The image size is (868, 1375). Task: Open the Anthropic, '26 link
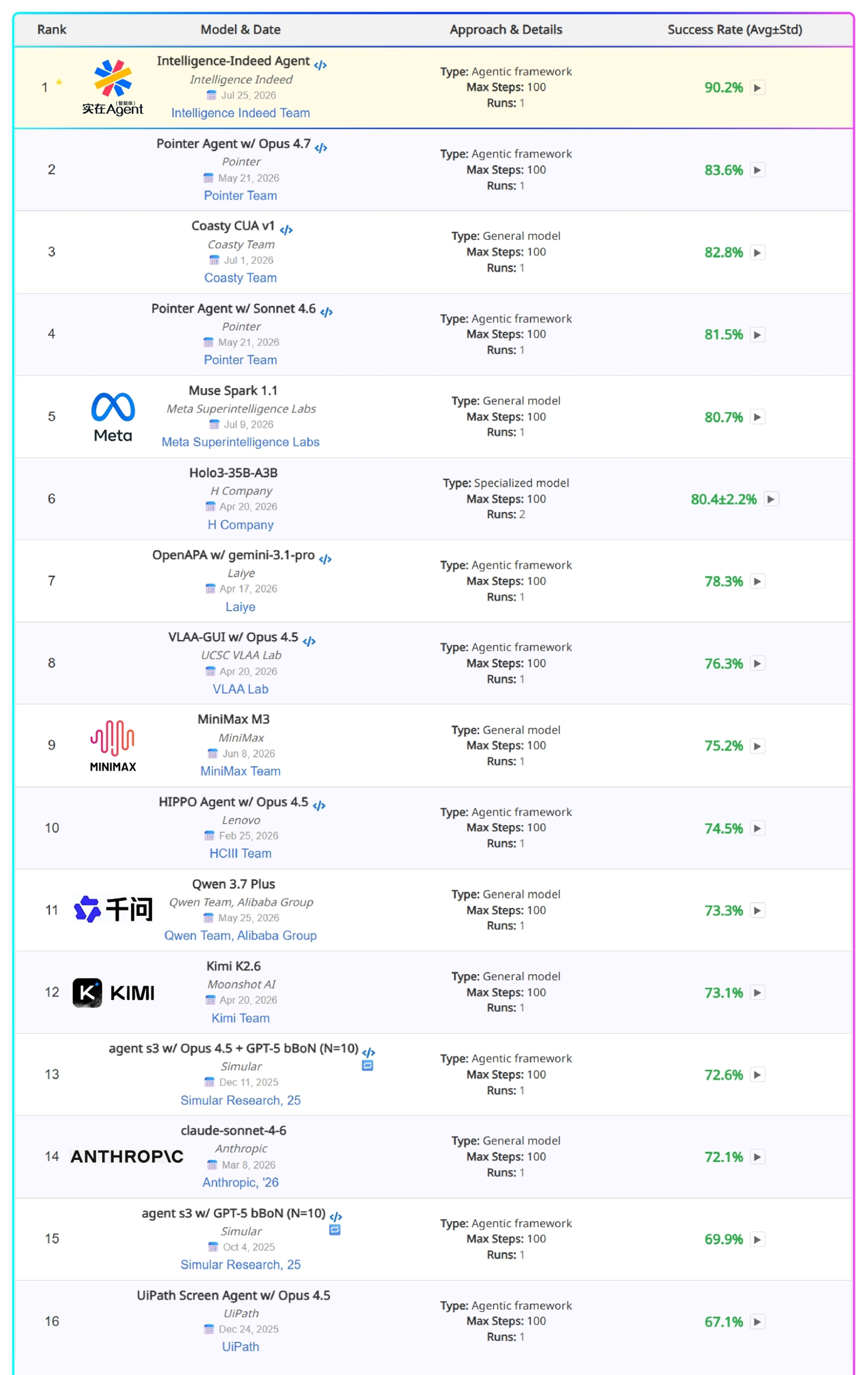click(x=240, y=1183)
